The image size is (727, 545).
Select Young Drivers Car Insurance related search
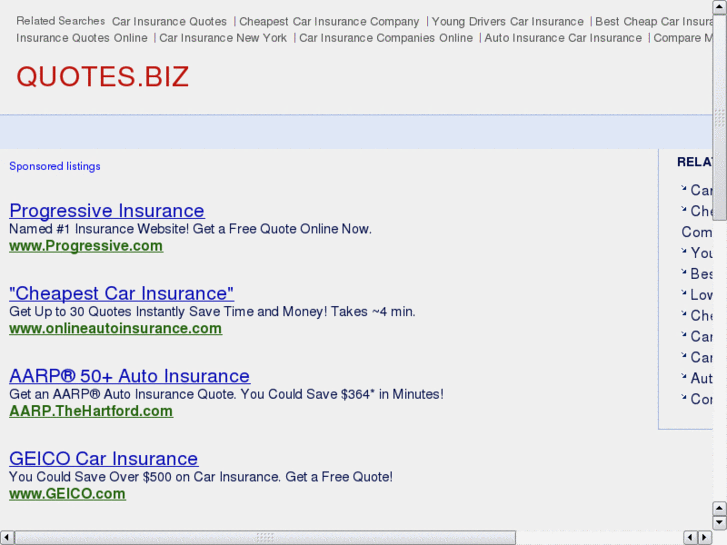(x=507, y=21)
